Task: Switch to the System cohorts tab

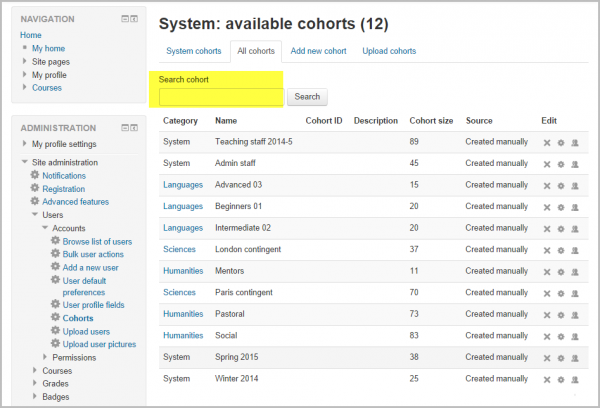Action: [195, 51]
